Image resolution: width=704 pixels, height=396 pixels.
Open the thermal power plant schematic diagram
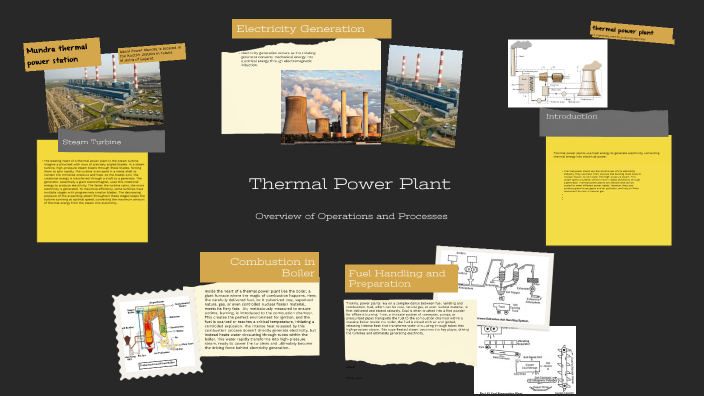[x=557, y=73]
